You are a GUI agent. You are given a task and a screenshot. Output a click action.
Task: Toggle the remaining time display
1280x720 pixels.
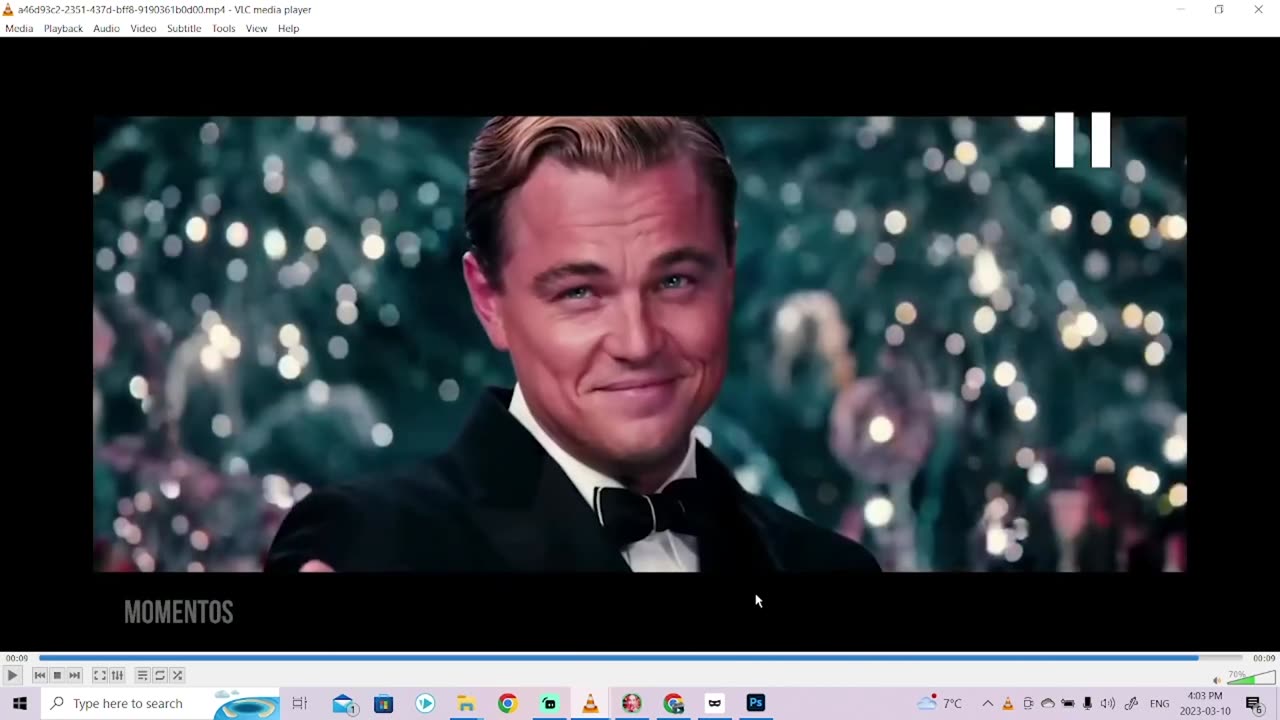tap(1264, 658)
